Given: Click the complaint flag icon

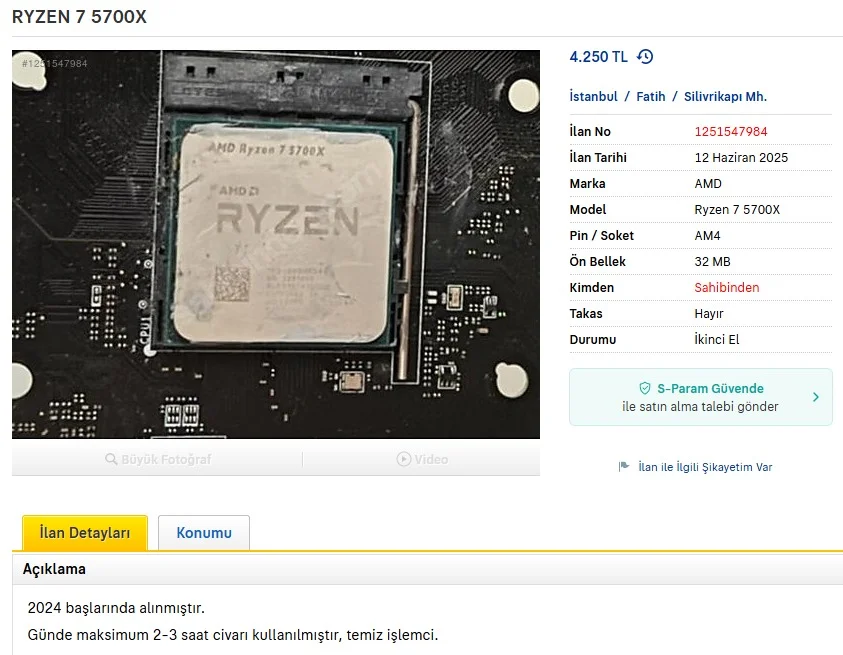Looking at the screenshot, I should 624,467.
